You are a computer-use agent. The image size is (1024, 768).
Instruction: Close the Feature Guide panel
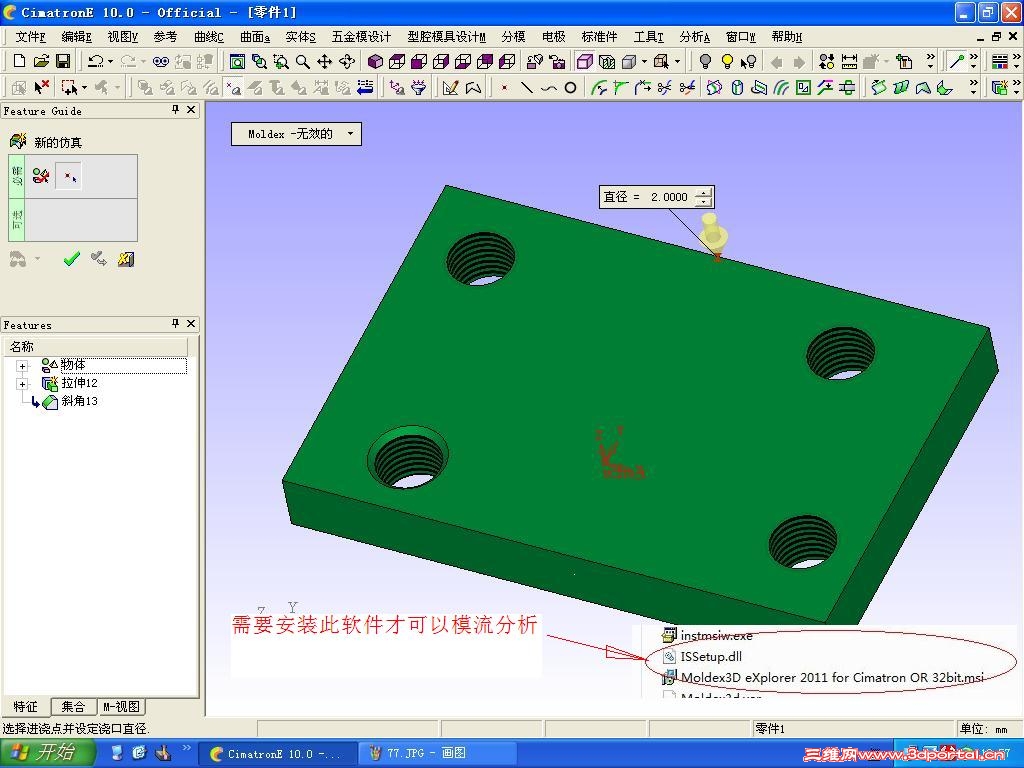(191, 110)
